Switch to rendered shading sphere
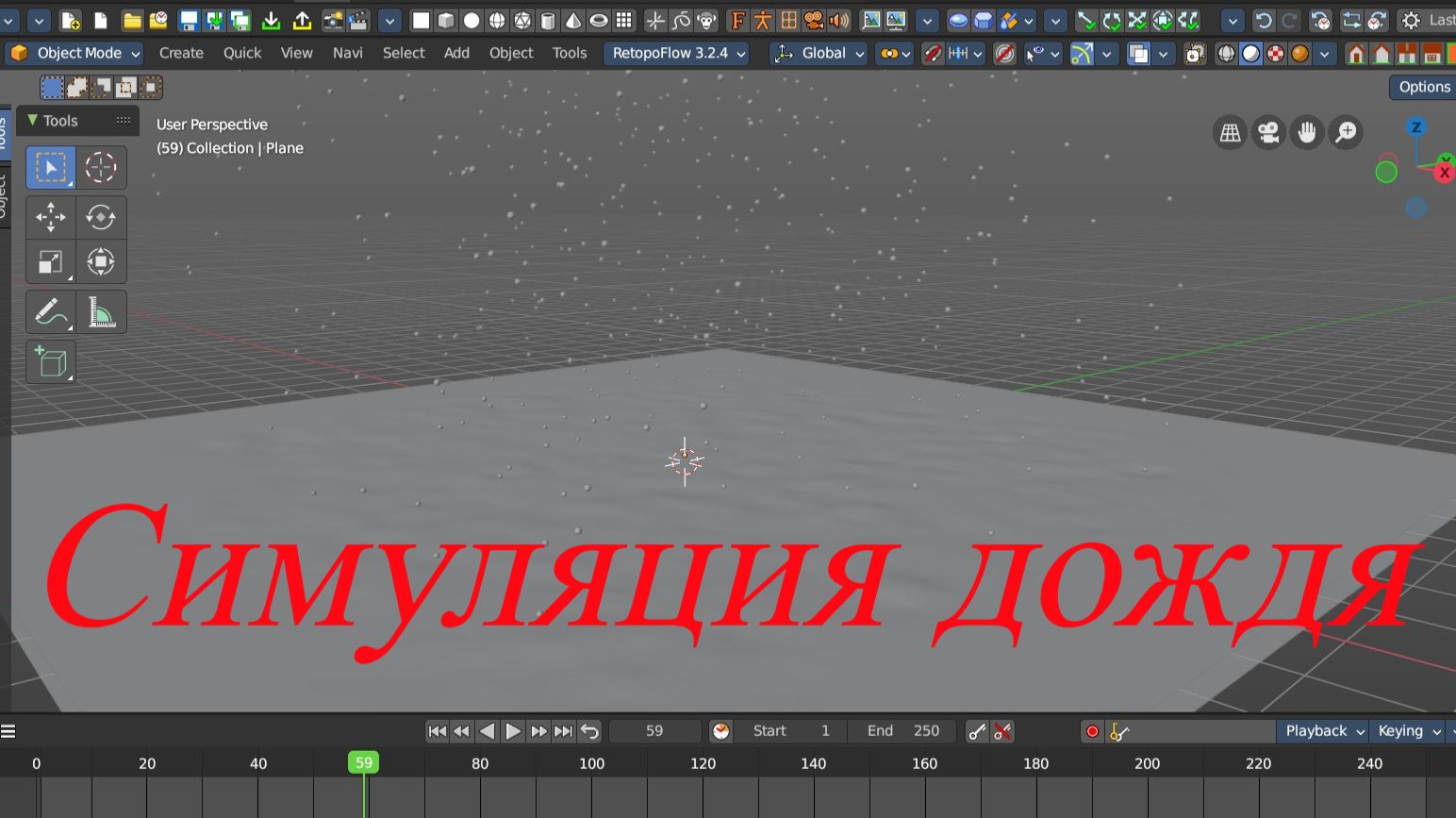The image size is (1456, 818). tap(1300, 54)
